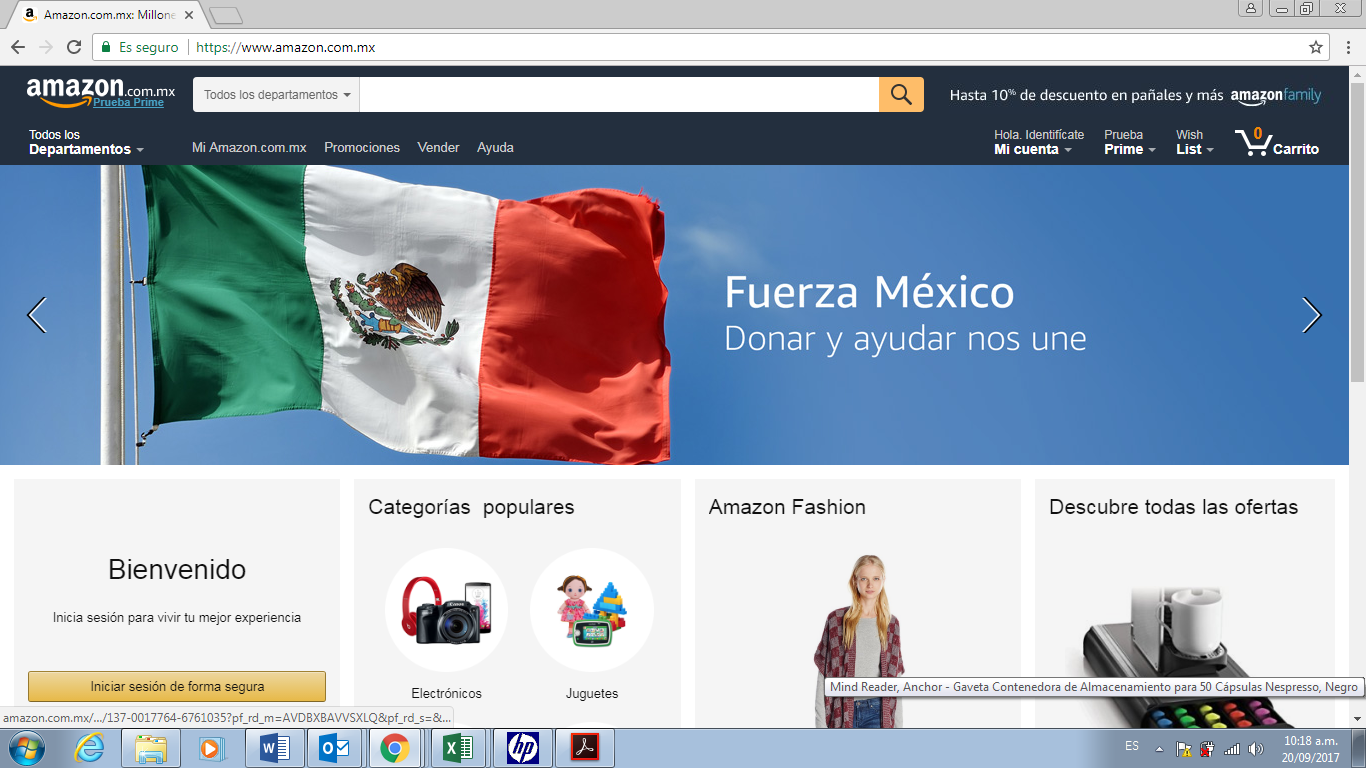
Task: Go to previous banner slide arrow
Action: pyautogui.click(x=37, y=315)
